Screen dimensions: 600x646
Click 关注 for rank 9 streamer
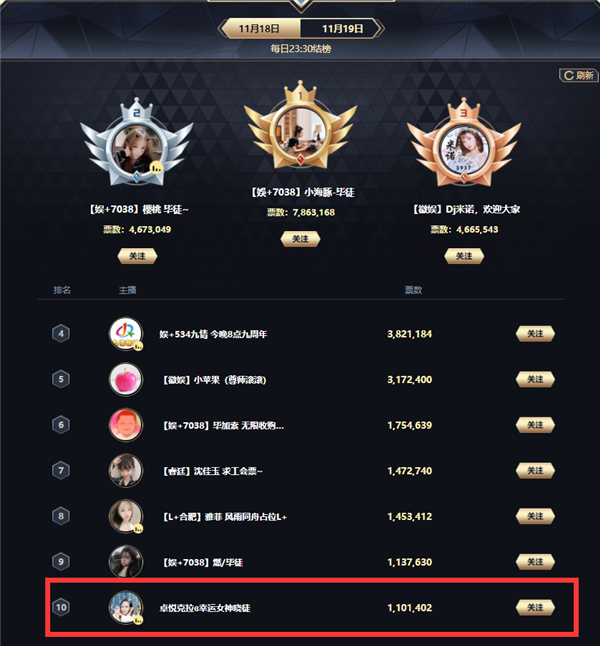coord(535,562)
